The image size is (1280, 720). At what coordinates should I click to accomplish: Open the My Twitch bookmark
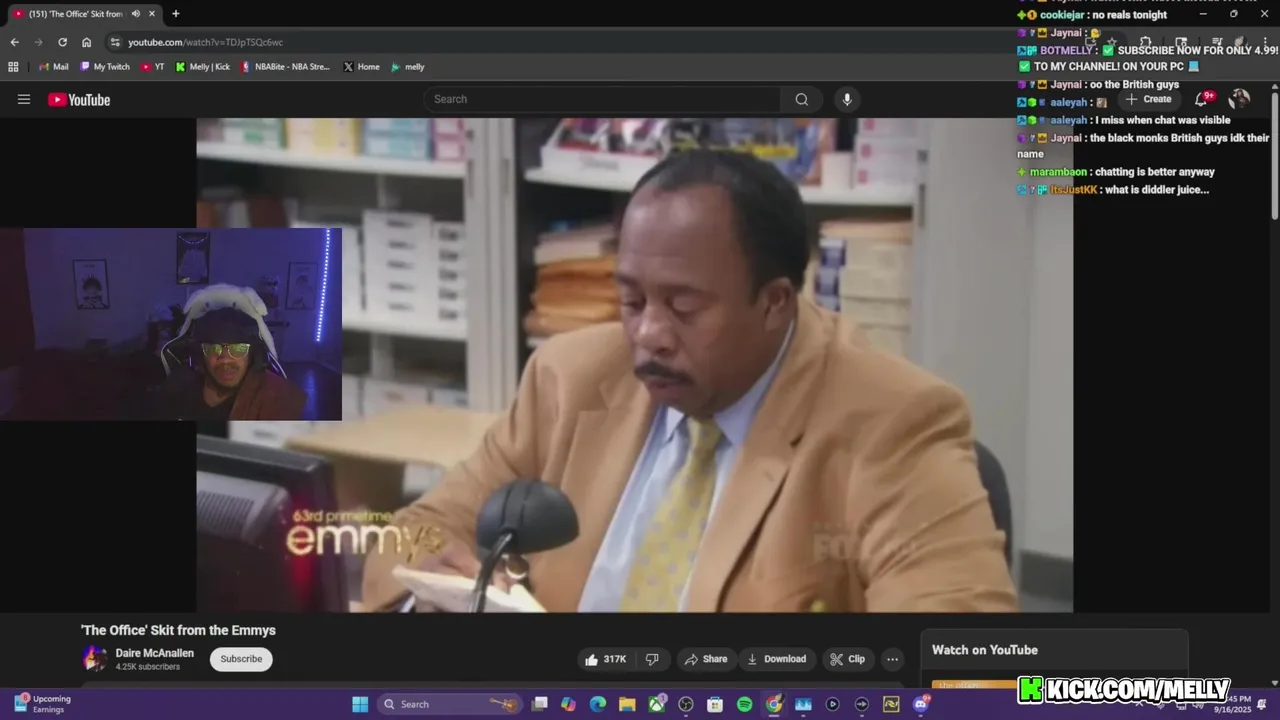(x=105, y=67)
